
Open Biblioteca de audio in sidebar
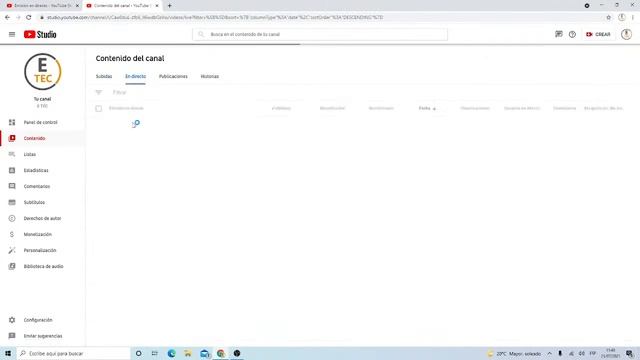coord(42,266)
